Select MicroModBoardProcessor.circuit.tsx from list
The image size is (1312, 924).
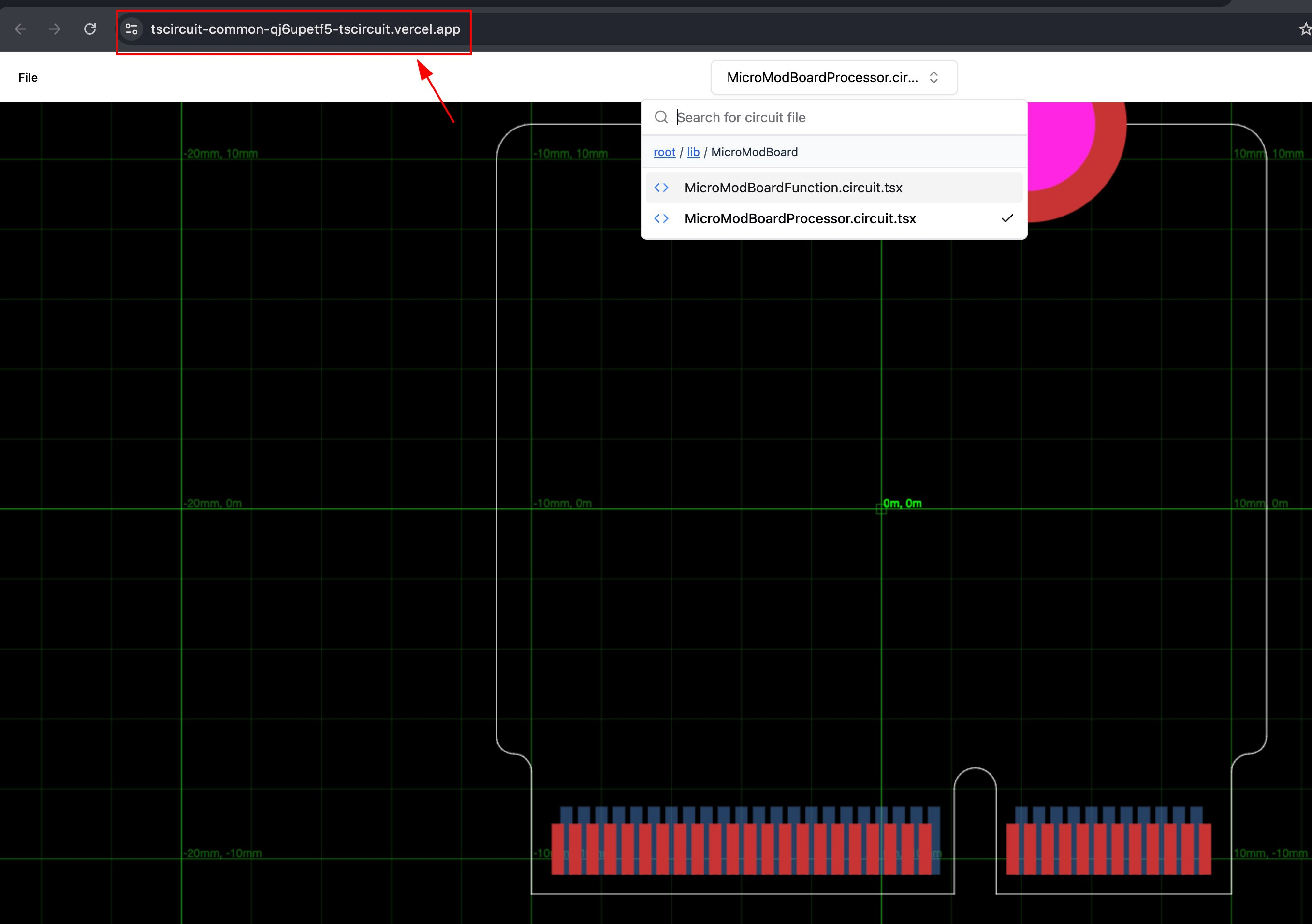tap(800, 218)
